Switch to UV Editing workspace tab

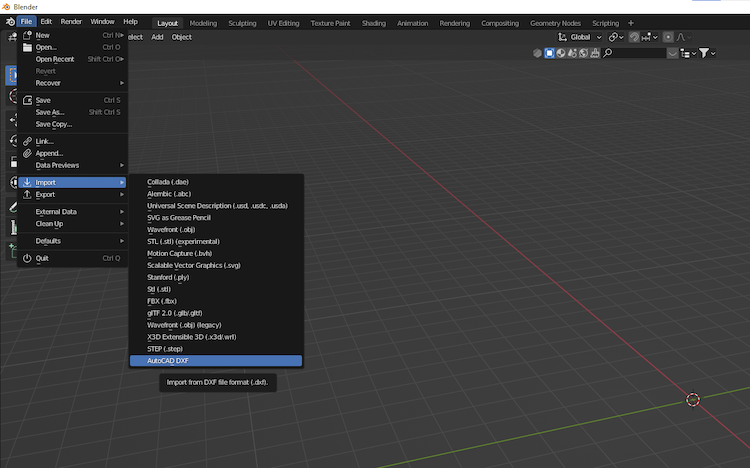point(283,23)
